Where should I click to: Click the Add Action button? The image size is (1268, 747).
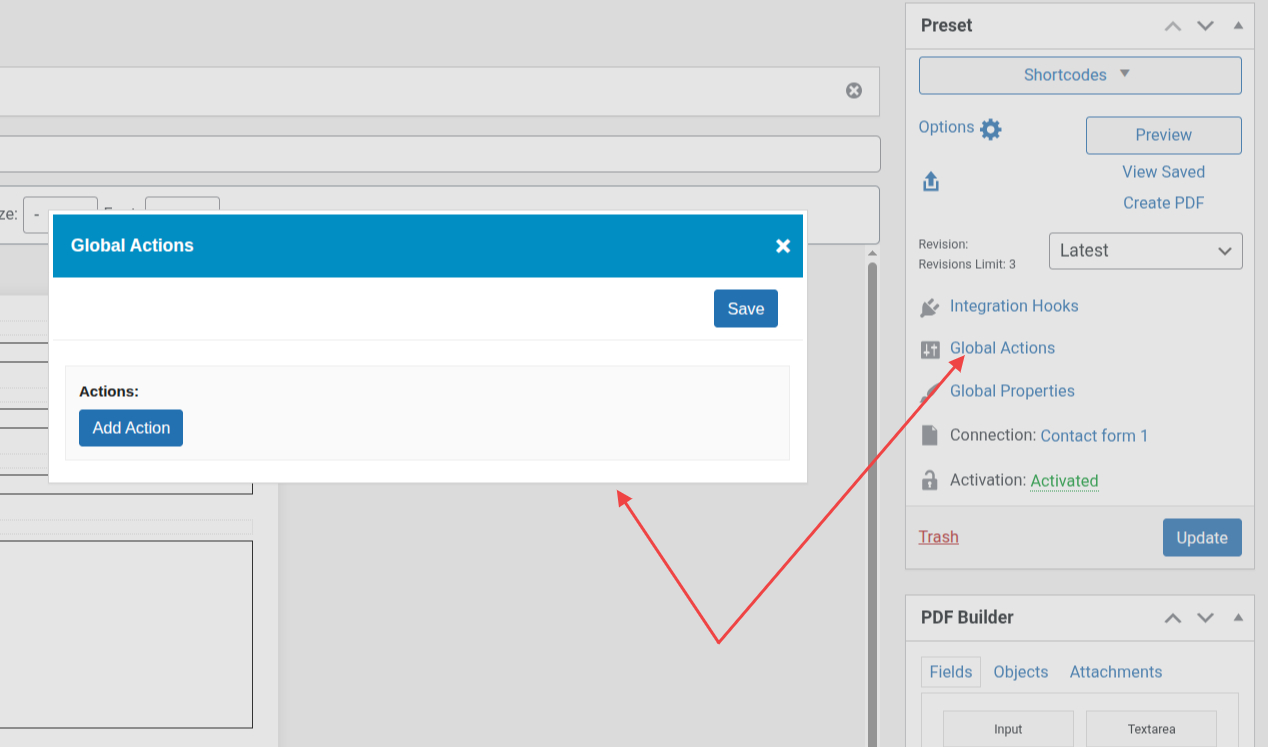[131, 428]
